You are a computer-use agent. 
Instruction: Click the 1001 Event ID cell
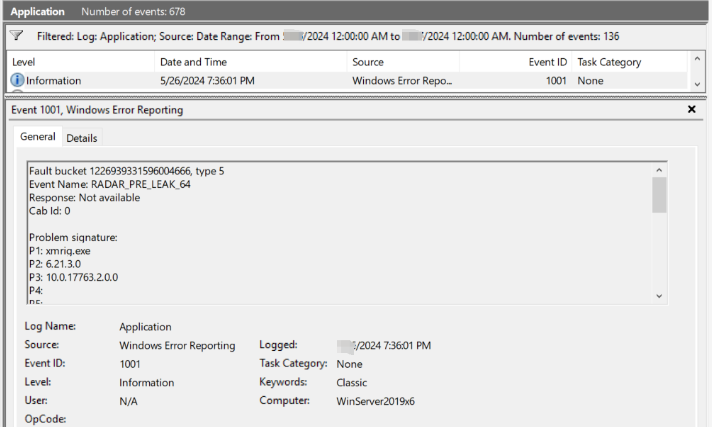(x=556, y=80)
